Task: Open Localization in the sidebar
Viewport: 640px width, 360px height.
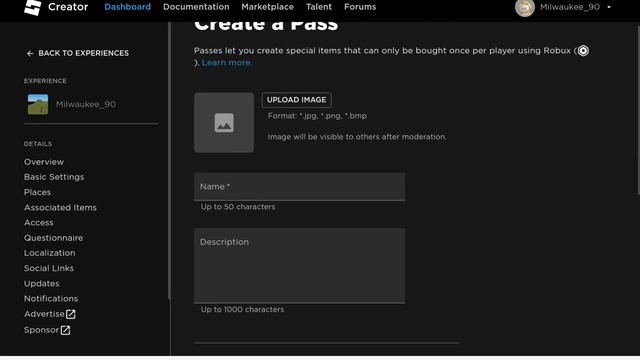Action: [x=49, y=253]
